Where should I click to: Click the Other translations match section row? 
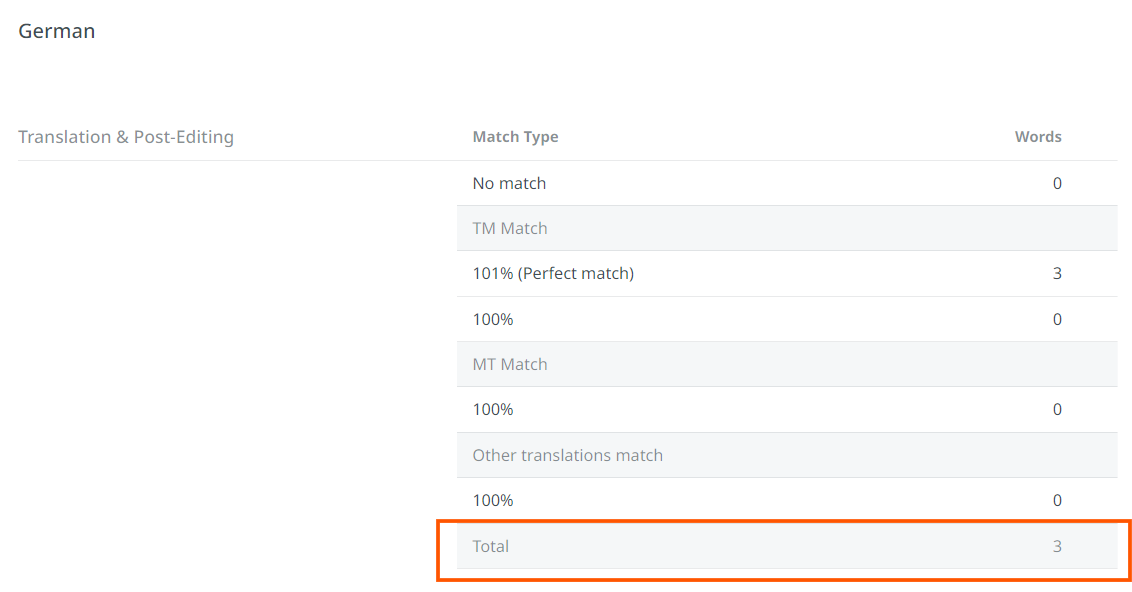pos(787,456)
